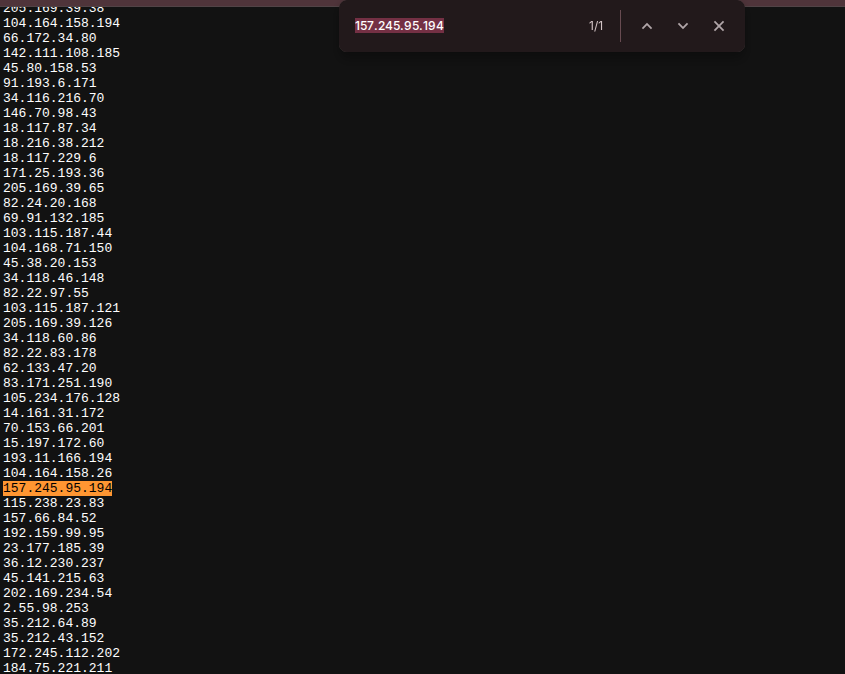Click IP 171.25.193.36
845x674 pixels.
pos(53,173)
